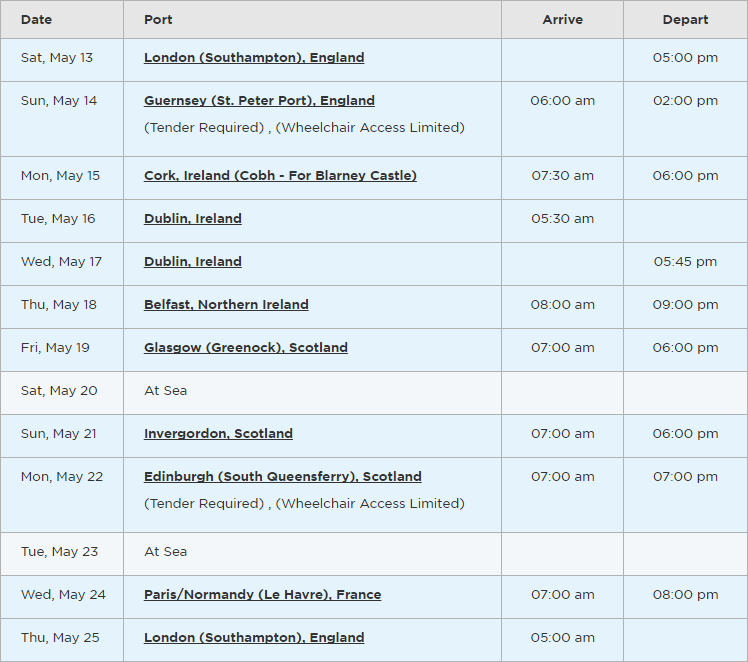748x662 pixels.
Task: Select Belfast, Northern Ireland port link
Action: point(226,305)
